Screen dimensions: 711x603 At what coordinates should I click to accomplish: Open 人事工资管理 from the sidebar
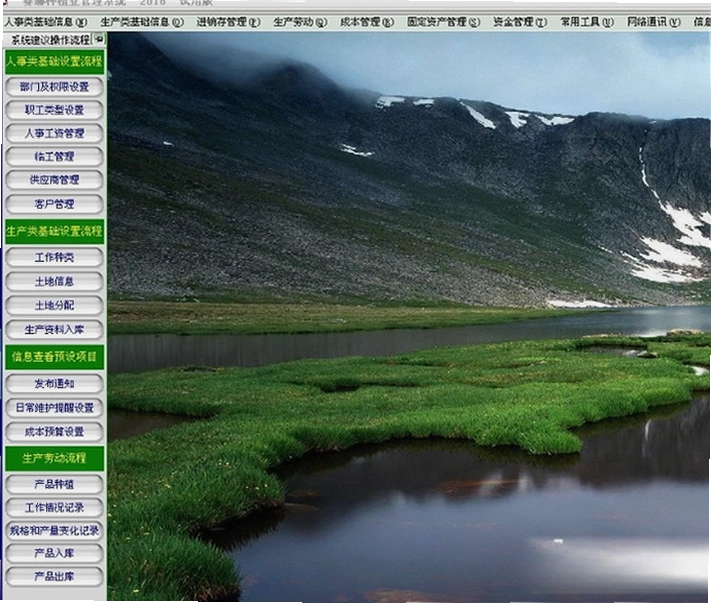(54, 133)
